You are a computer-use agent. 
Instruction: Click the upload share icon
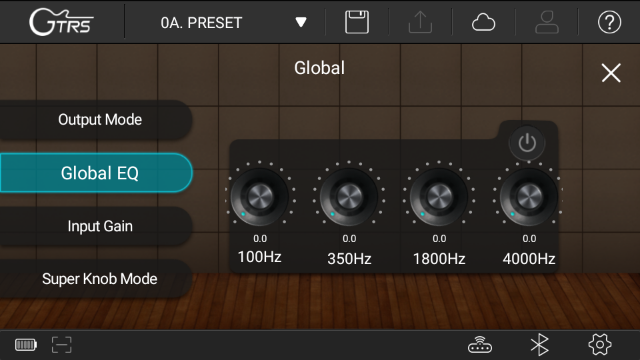pos(420,22)
